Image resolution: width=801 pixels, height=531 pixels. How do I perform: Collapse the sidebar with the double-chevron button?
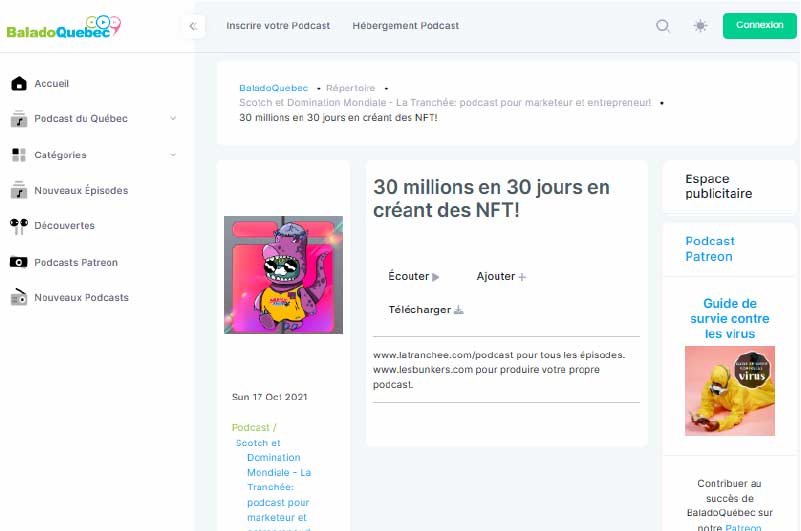coord(193,26)
